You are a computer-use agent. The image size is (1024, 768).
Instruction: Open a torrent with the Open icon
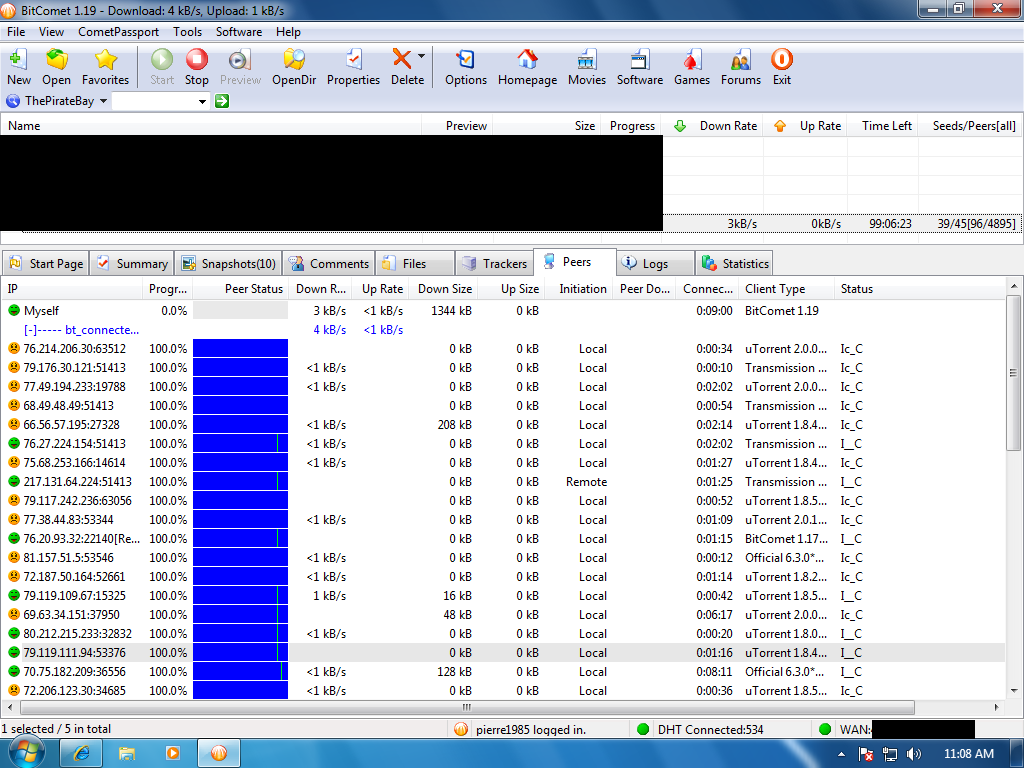(x=56, y=59)
